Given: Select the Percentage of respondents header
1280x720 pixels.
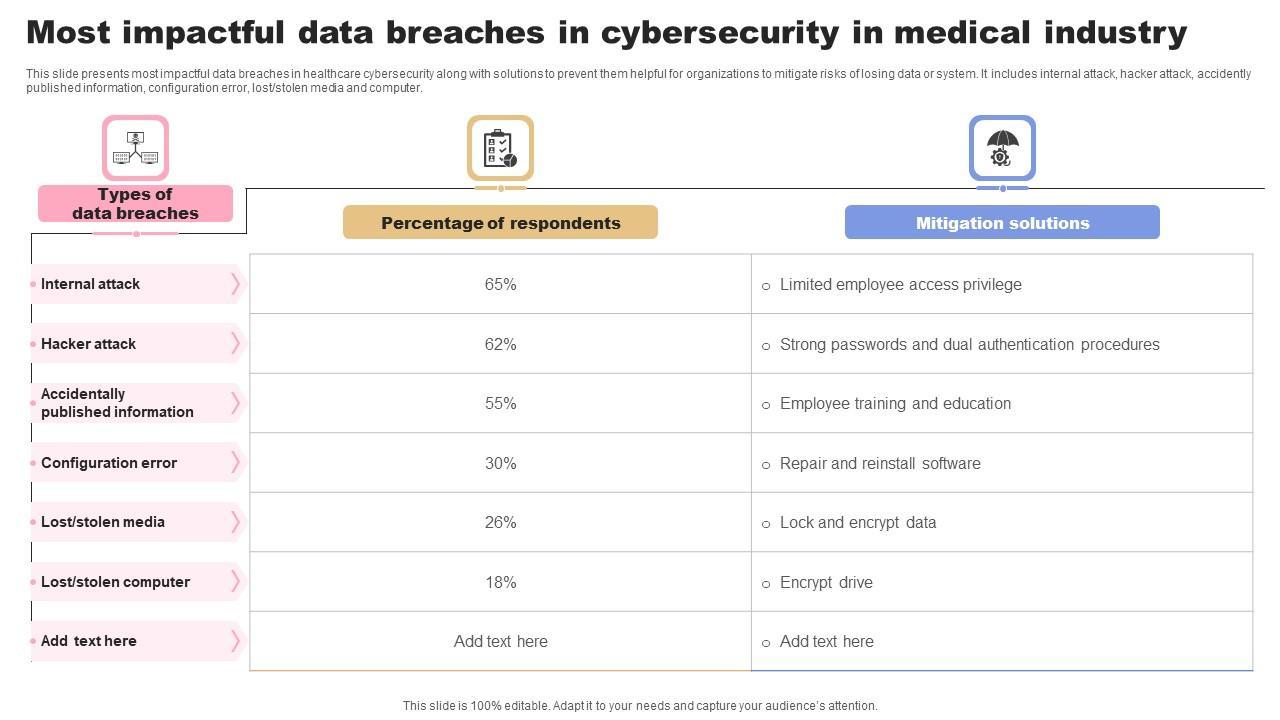Looking at the screenshot, I should click(x=500, y=223).
